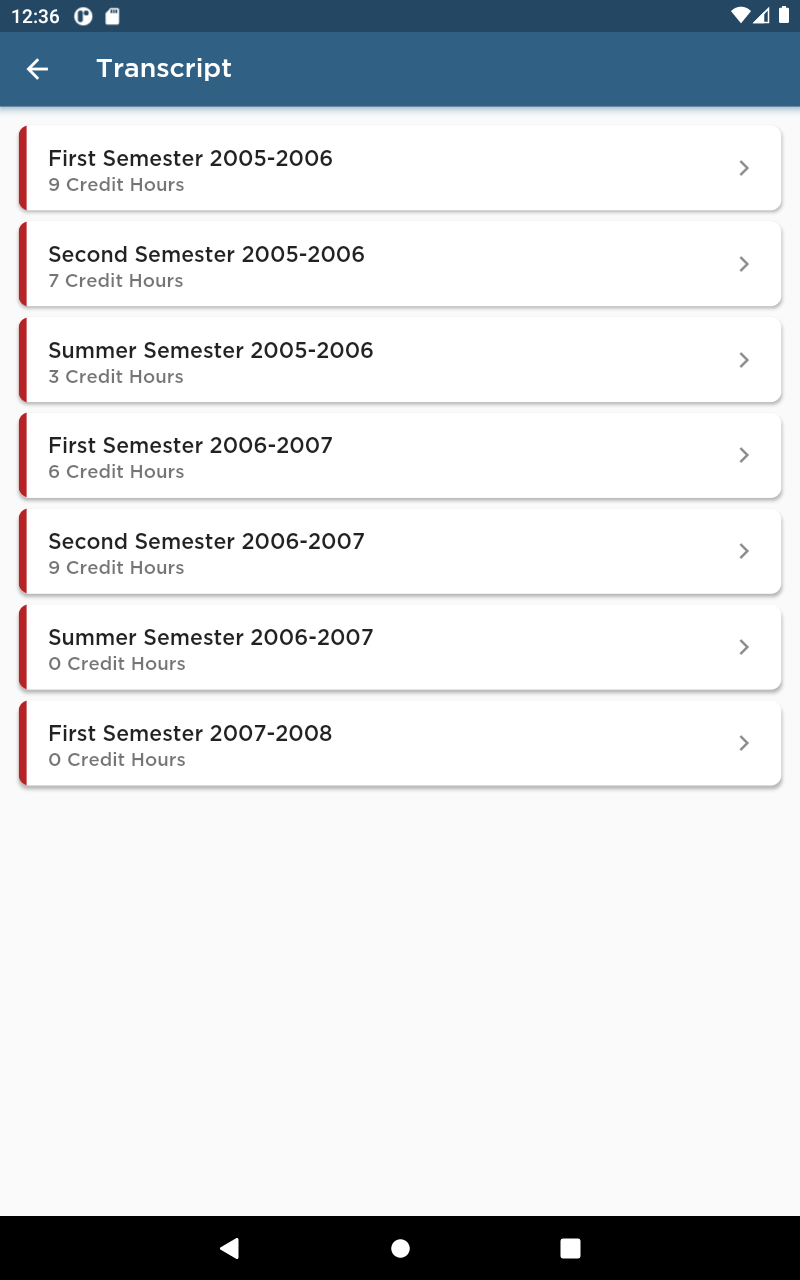
Task: Select the '6 Credit Hours' subtitle
Action: click(116, 472)
